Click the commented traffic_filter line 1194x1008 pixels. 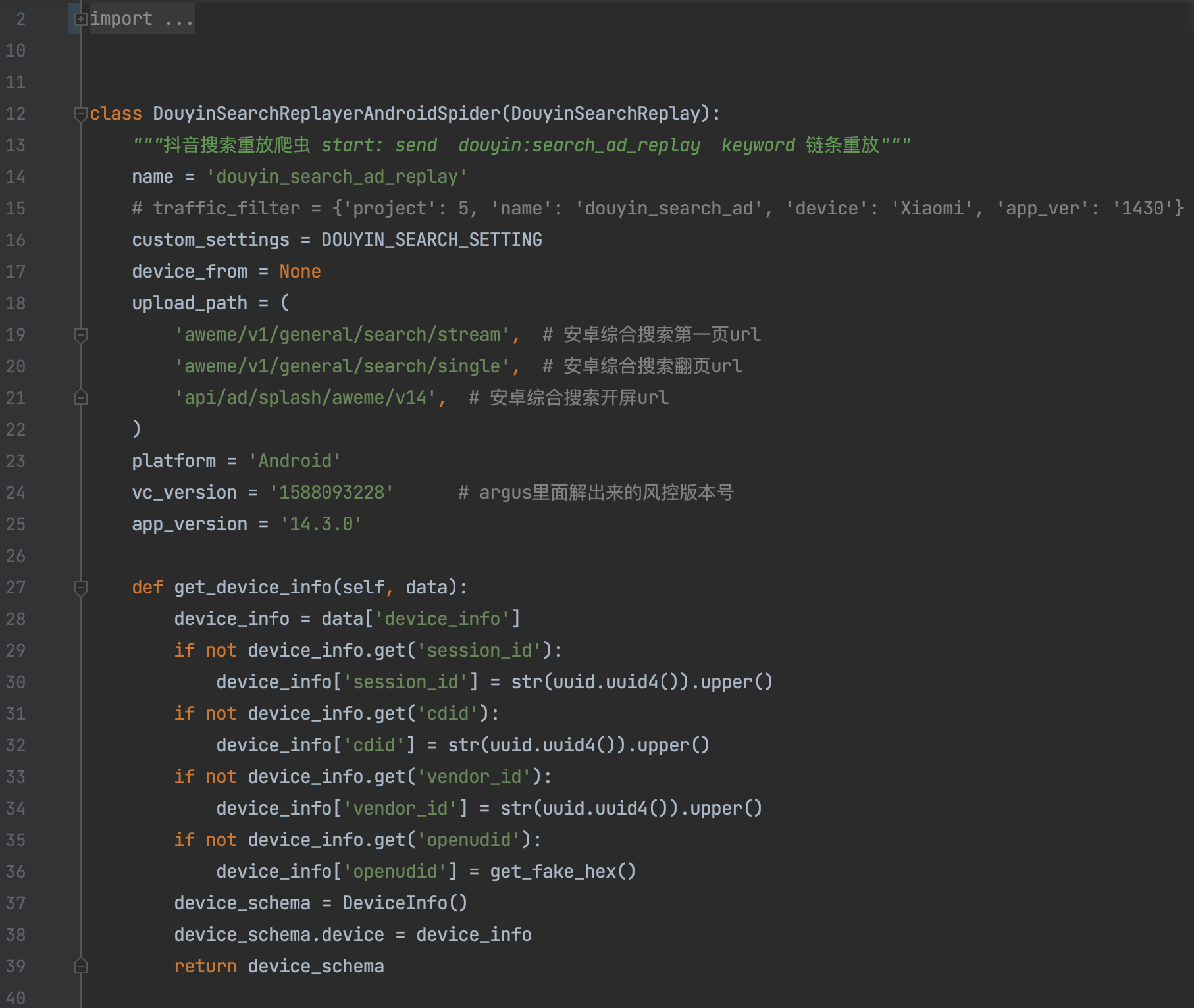coord(658,209)
